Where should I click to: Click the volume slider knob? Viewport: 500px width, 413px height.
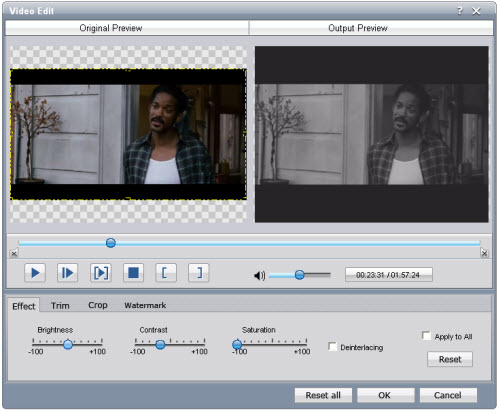[300, 275]
